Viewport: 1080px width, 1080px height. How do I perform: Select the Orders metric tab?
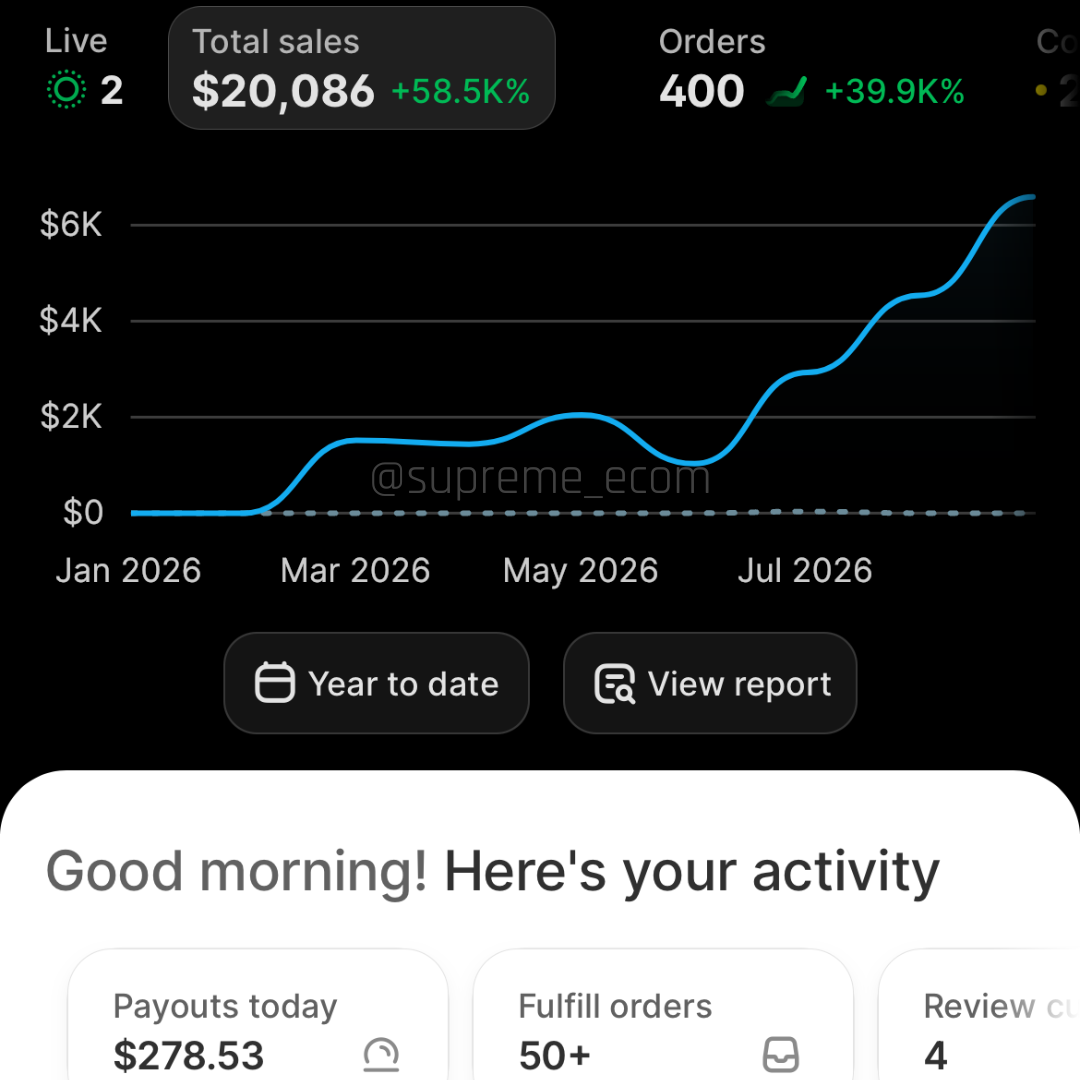(811, 68)
